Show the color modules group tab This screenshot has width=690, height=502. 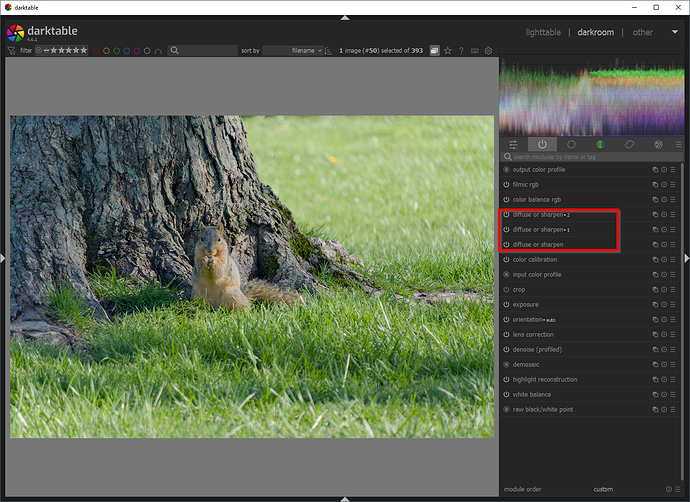(x=600, y=144)
